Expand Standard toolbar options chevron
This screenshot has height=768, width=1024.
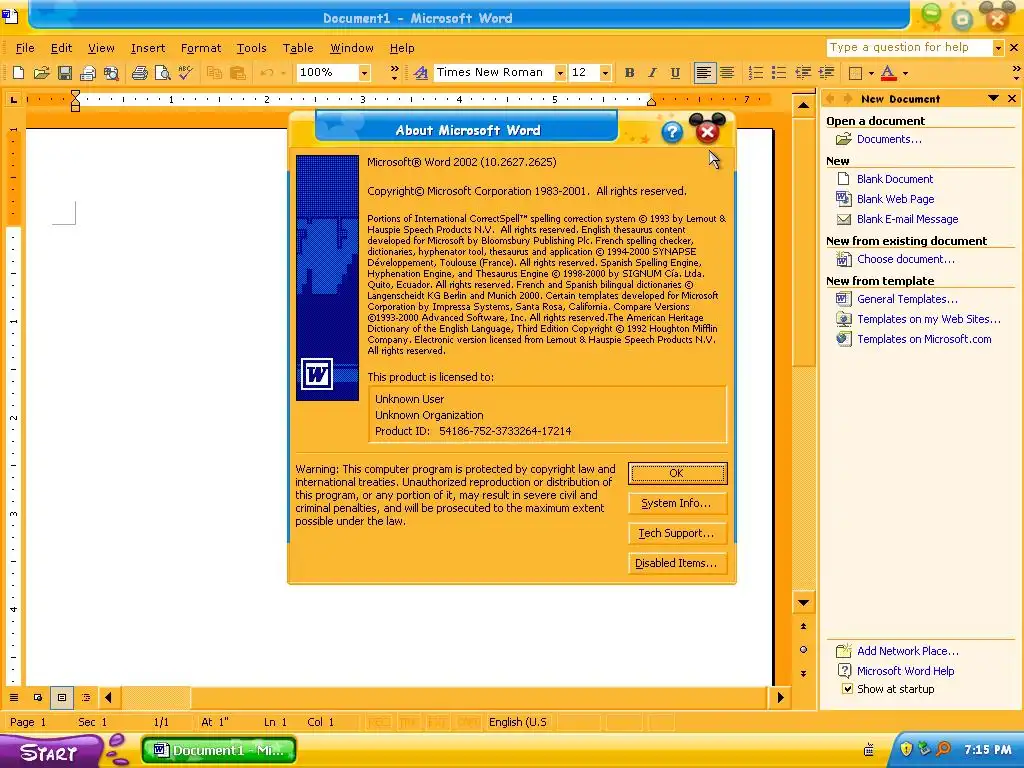coord(394,72)
